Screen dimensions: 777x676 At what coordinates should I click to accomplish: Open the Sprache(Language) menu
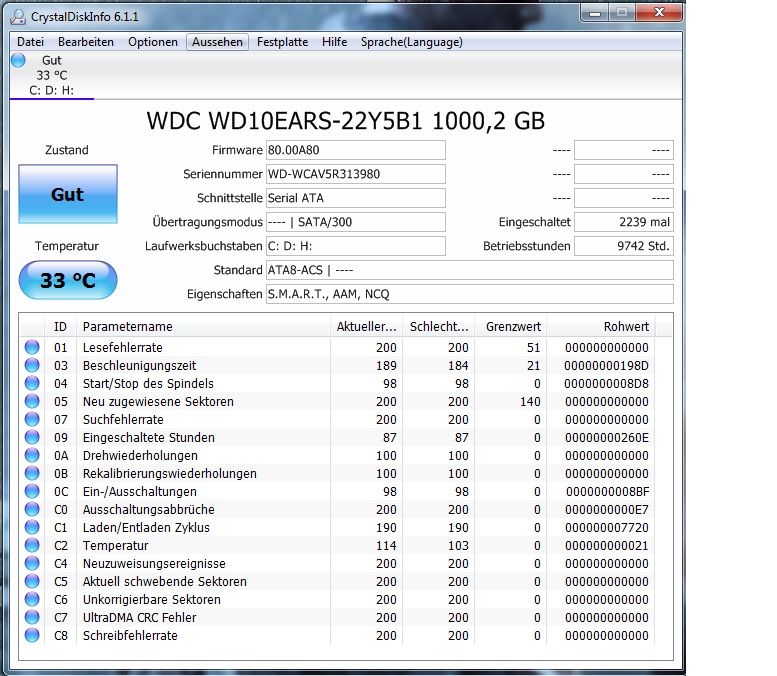(x=412, y=42)
